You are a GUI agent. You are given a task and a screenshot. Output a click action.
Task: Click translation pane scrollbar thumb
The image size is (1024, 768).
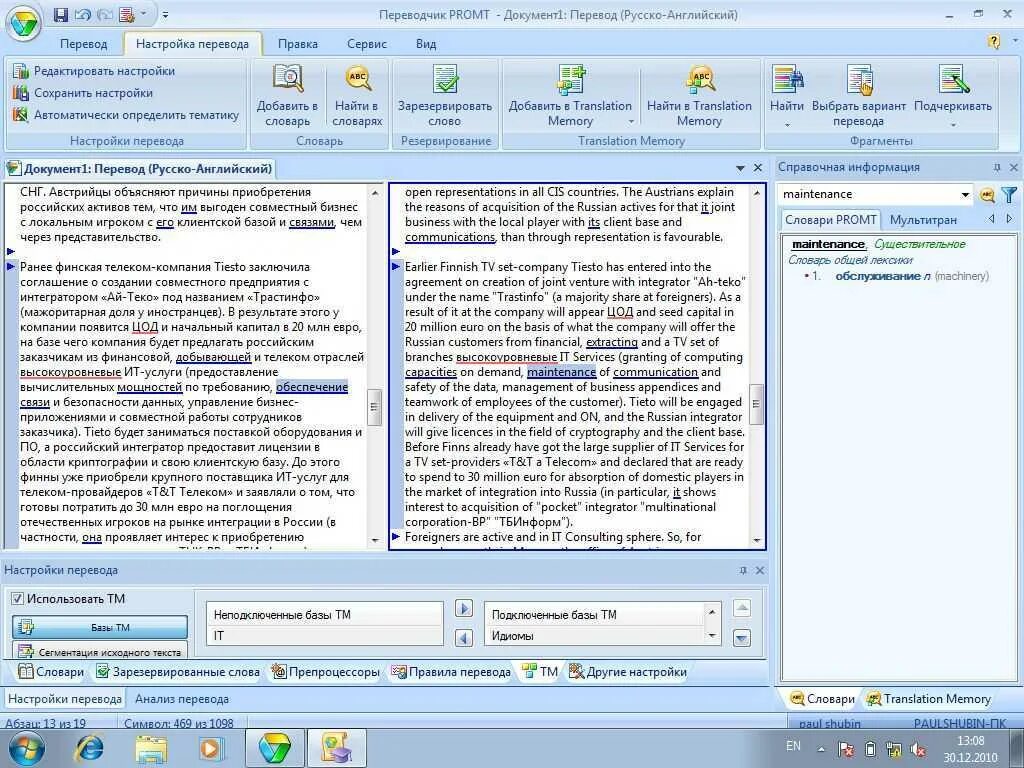756,404
